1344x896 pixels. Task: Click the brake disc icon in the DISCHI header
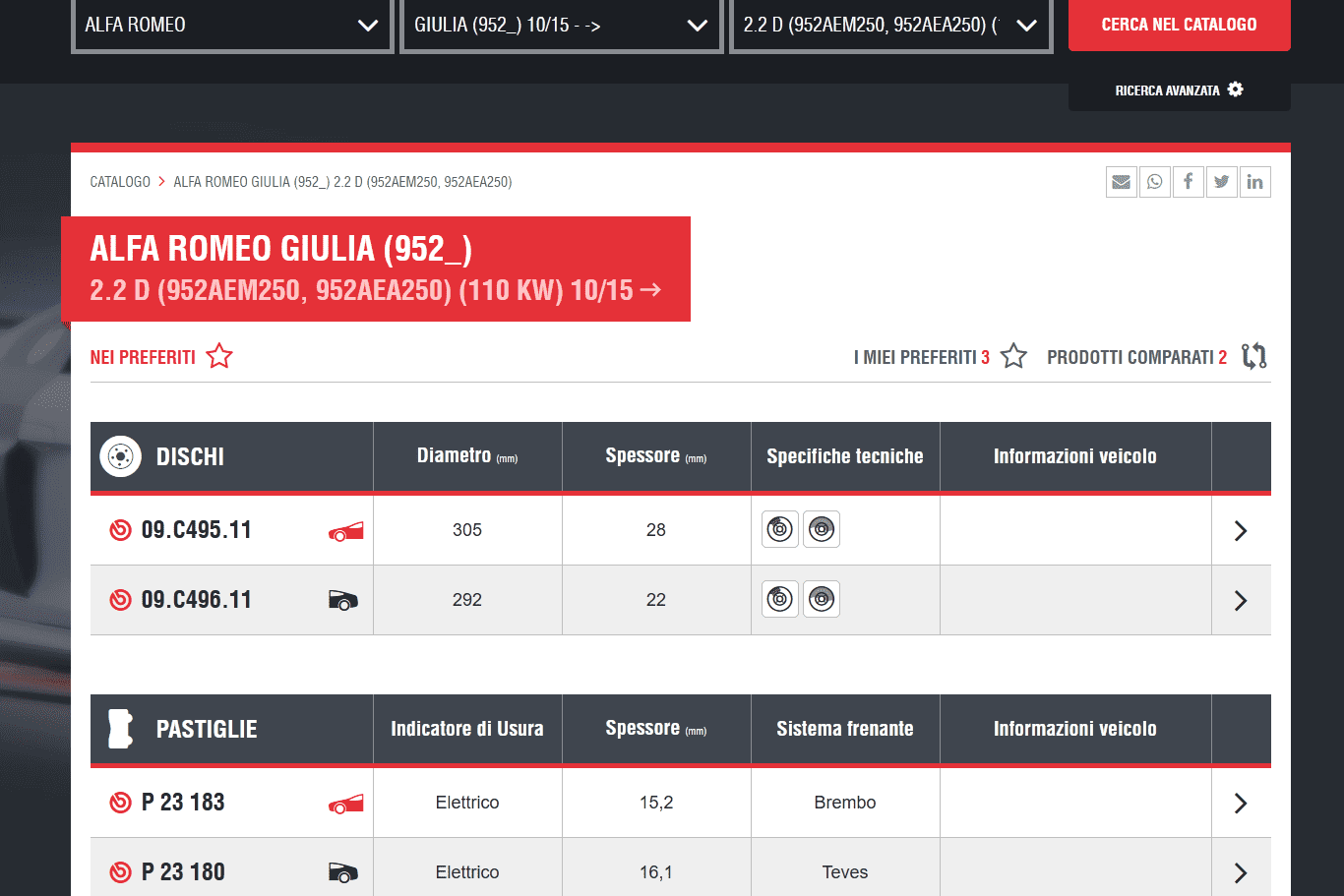[x=120, y=456]
